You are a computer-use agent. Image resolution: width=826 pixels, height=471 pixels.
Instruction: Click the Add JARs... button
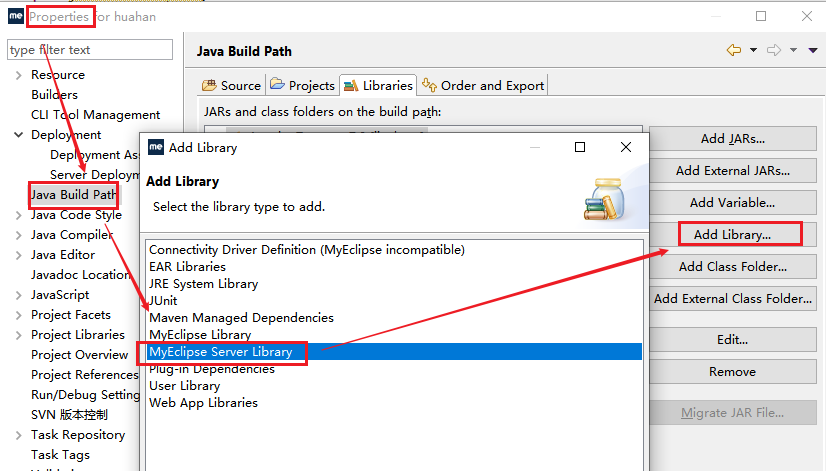pyautogui.click(x=733, y=139)
